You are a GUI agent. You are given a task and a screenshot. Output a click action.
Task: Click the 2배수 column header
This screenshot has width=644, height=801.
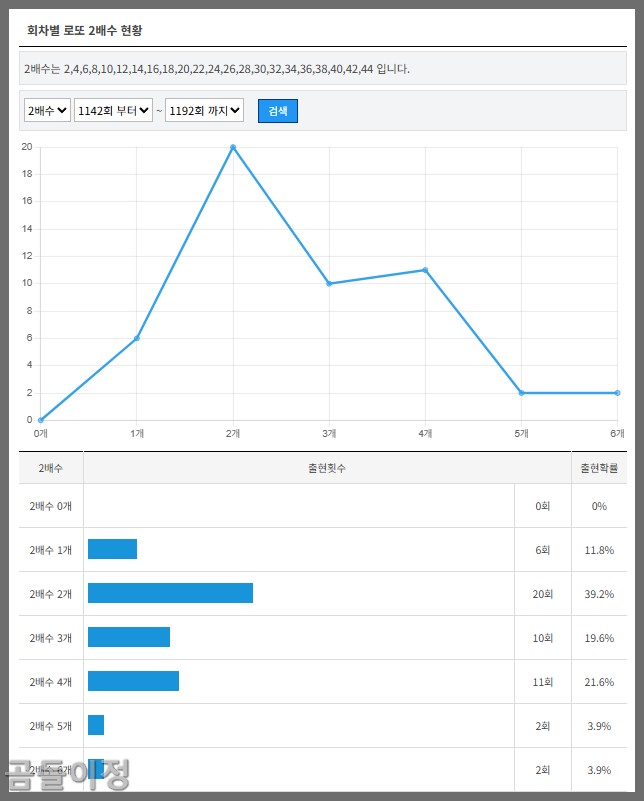tap(51, 468)
